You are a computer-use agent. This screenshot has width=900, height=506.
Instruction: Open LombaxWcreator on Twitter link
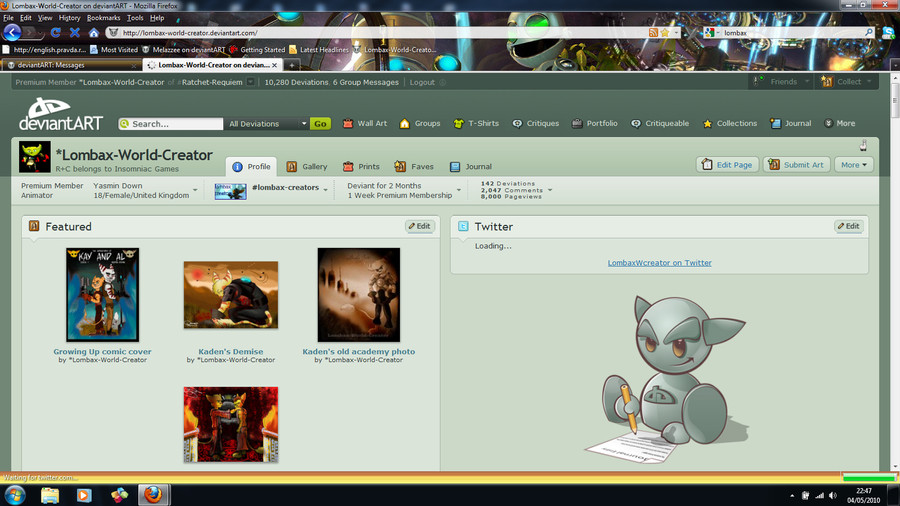(660, 263)
